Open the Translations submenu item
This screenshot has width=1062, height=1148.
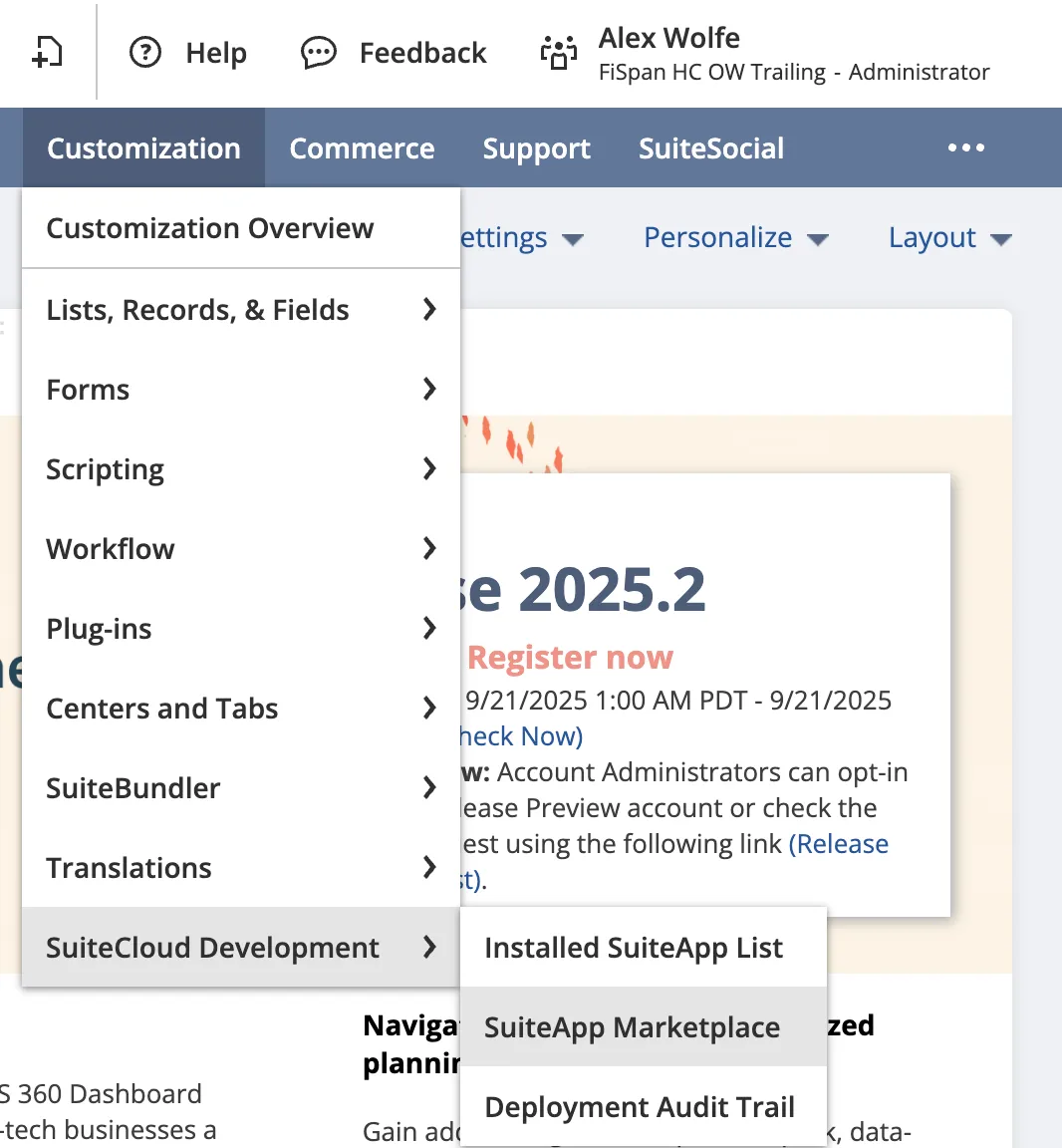click(241, 868)
